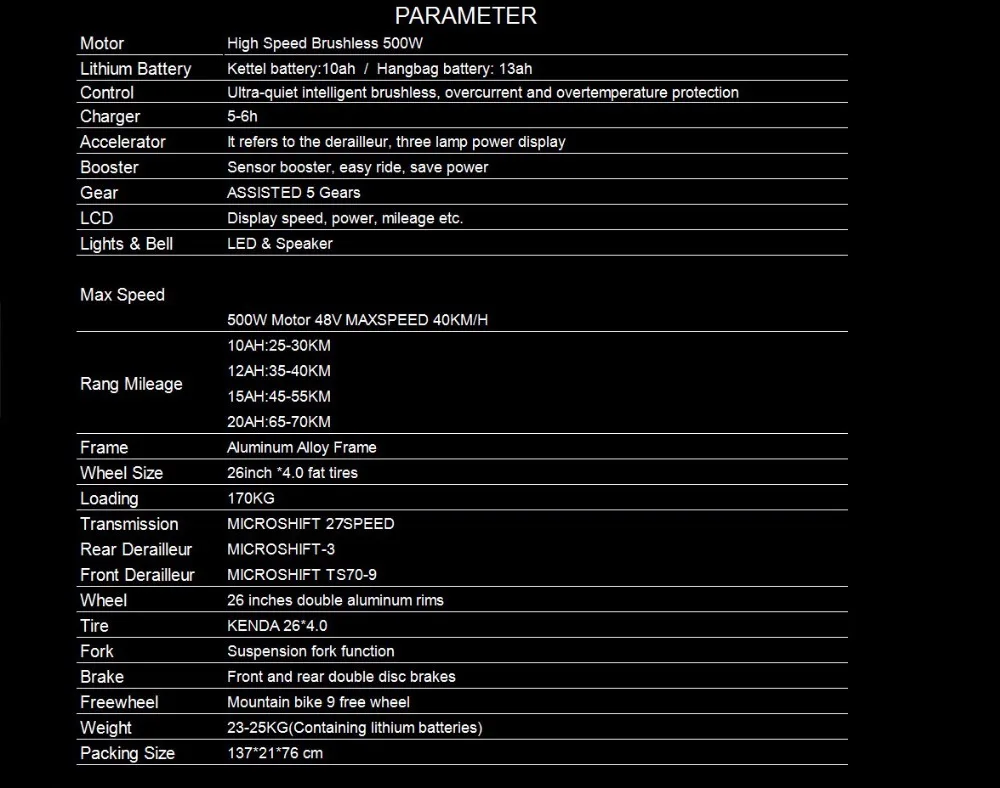Click the '12AH:35-40KM' range value
The image size is (1000, 788).
coord(279,371)
